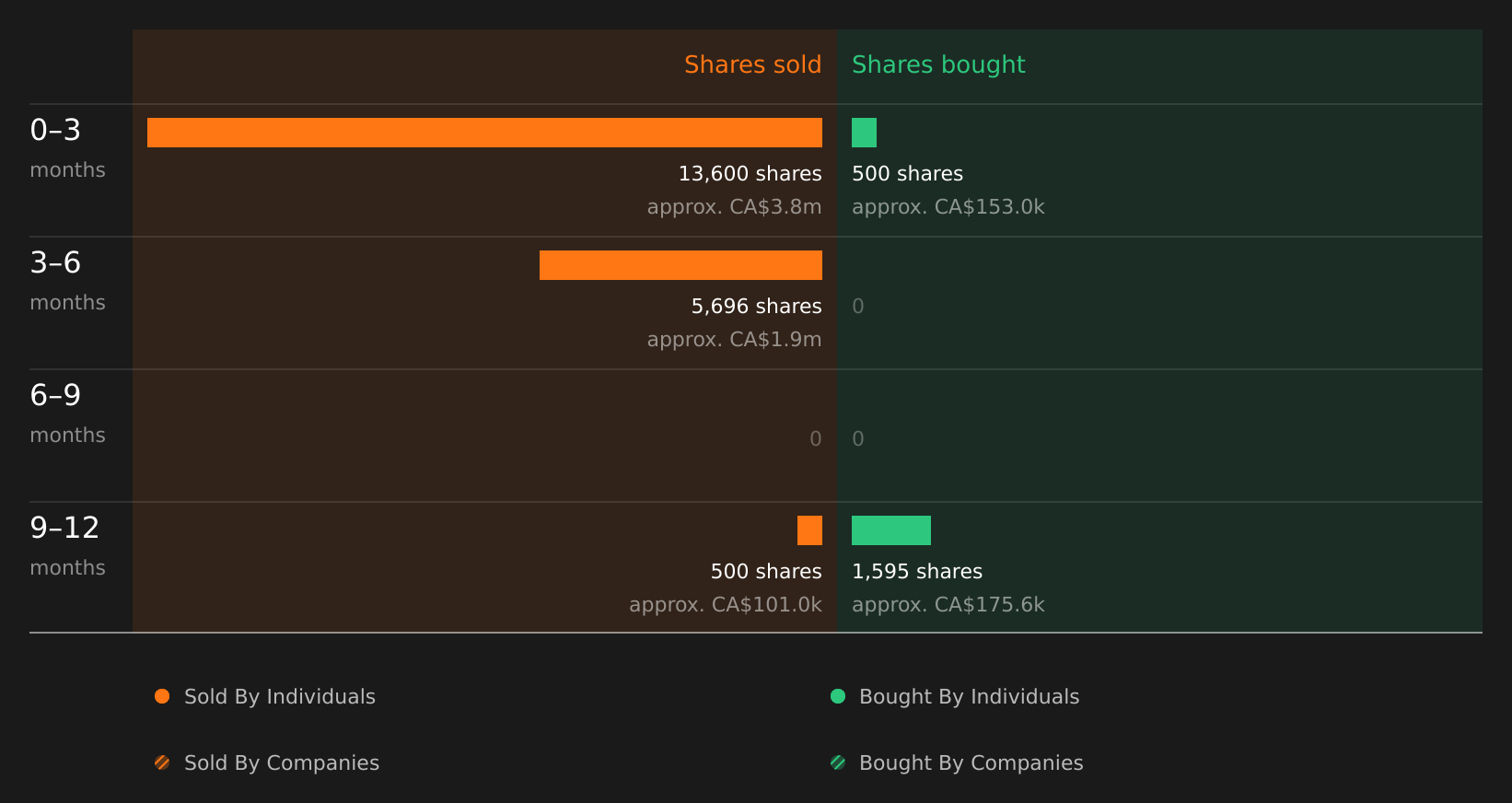The image size is (1512, 803).
Task: Click the approx. CA$153.0k amount
Action: pos(948,207)
